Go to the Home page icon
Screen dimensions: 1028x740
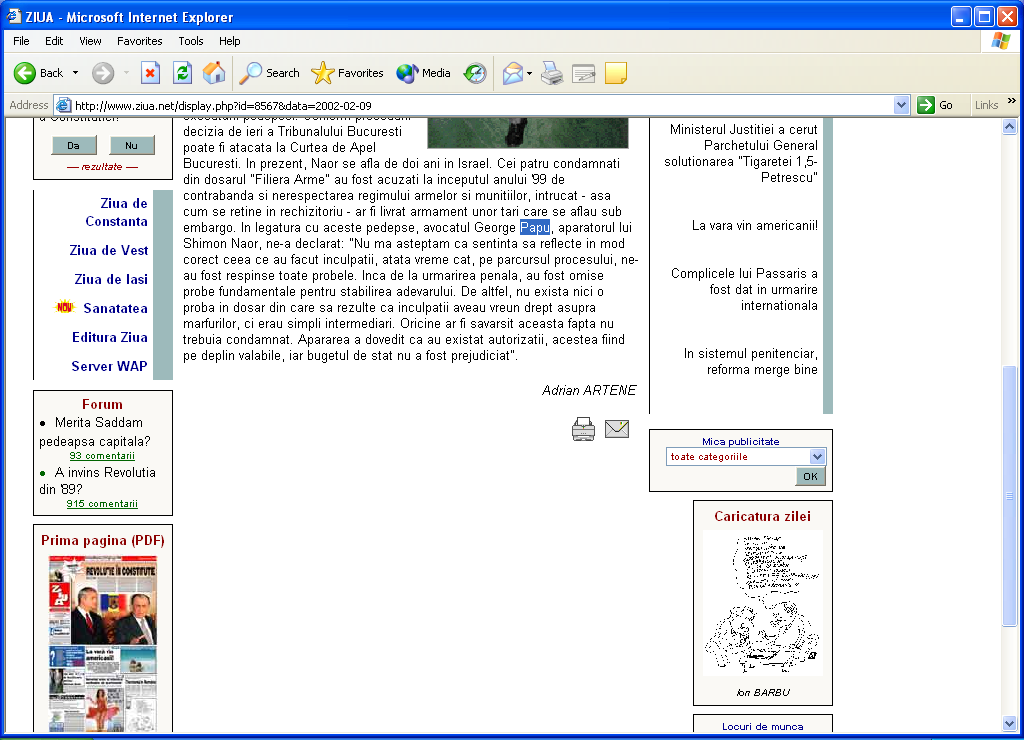point(214,73)
